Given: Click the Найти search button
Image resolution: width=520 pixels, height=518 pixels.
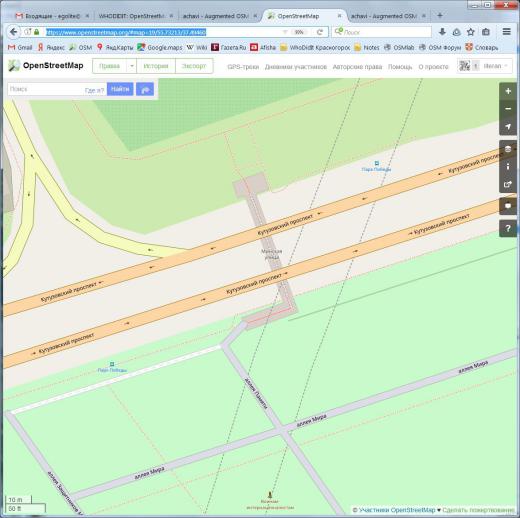Looking at the screenshot, I should [x=120, y=89].
